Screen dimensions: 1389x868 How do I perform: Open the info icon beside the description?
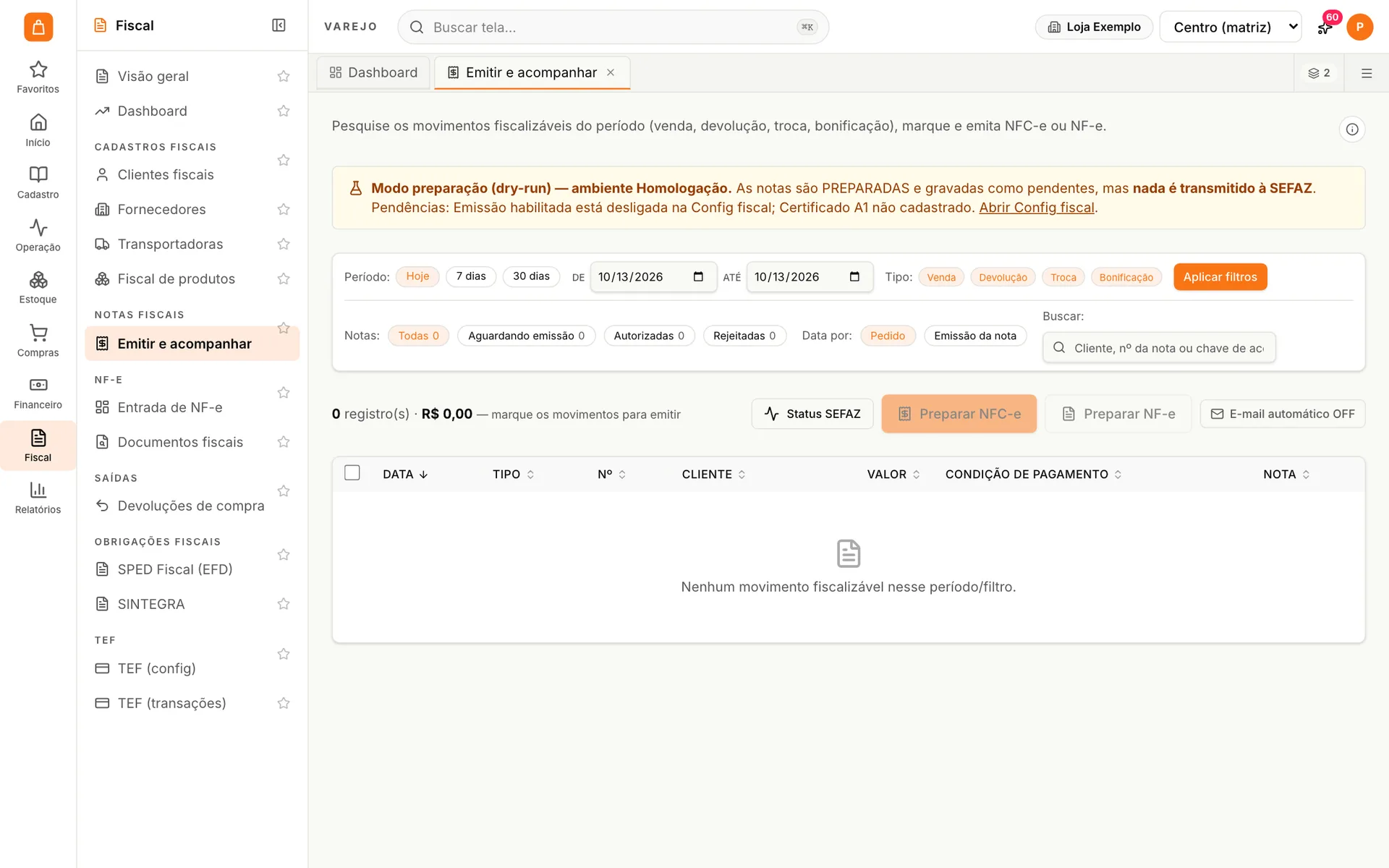(1351, 129)
